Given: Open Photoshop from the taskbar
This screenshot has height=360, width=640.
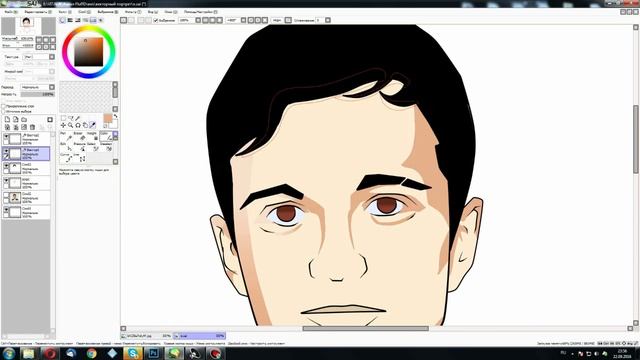Looking at the screenshot, I should [153, 353].
